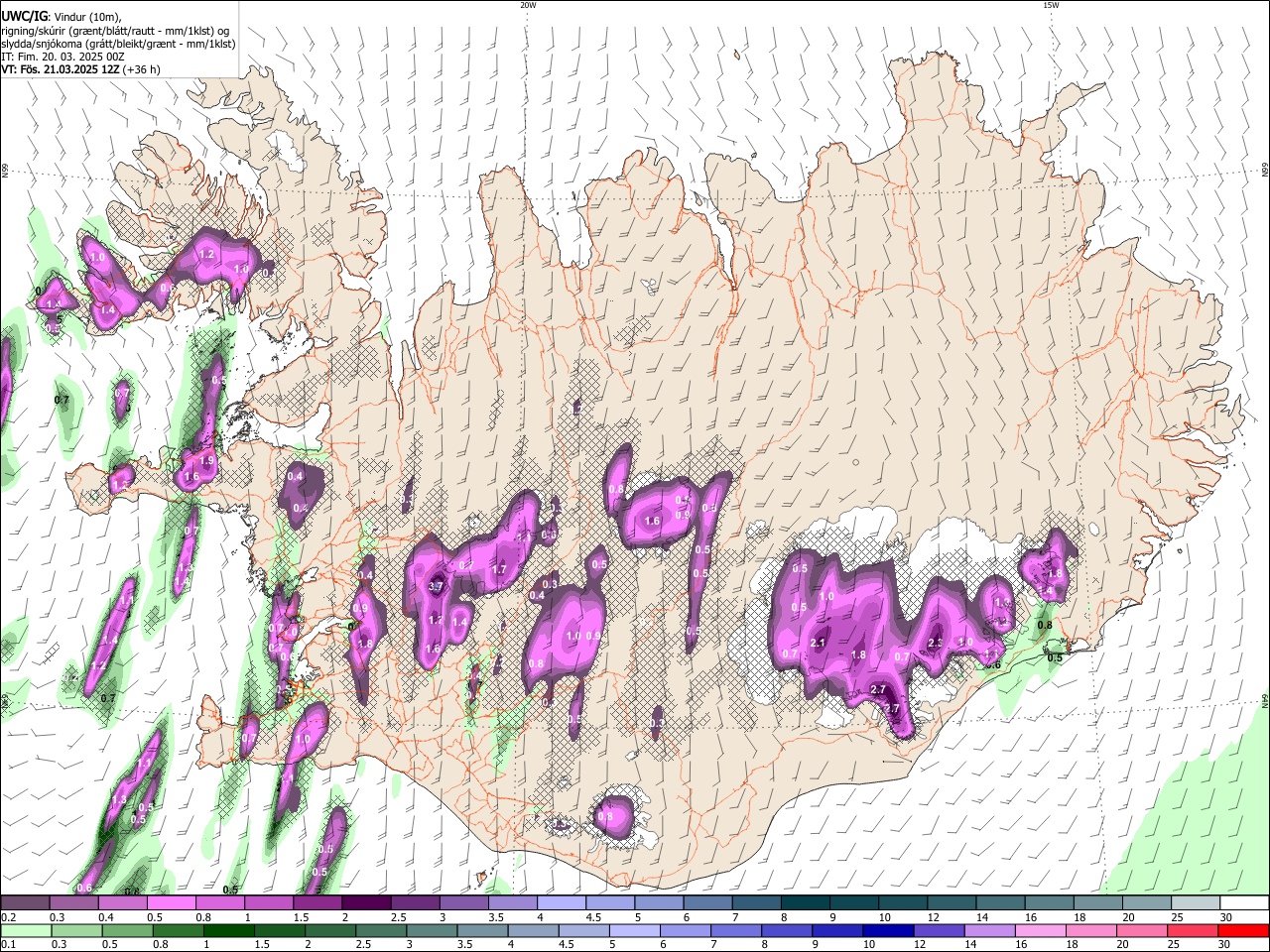Click the 20W longitude label
This screenshot has width=1270, height=952.
528,5
